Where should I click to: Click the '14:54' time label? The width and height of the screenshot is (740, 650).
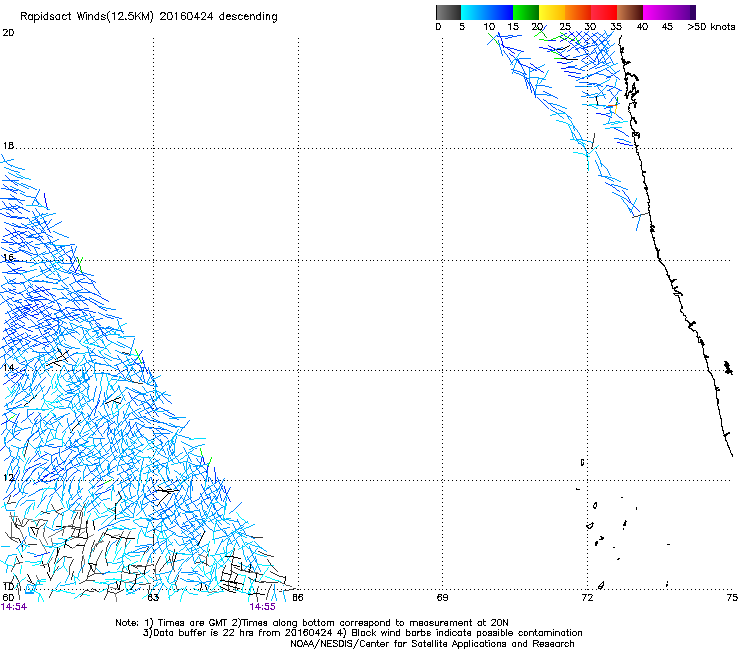(14, 607)
